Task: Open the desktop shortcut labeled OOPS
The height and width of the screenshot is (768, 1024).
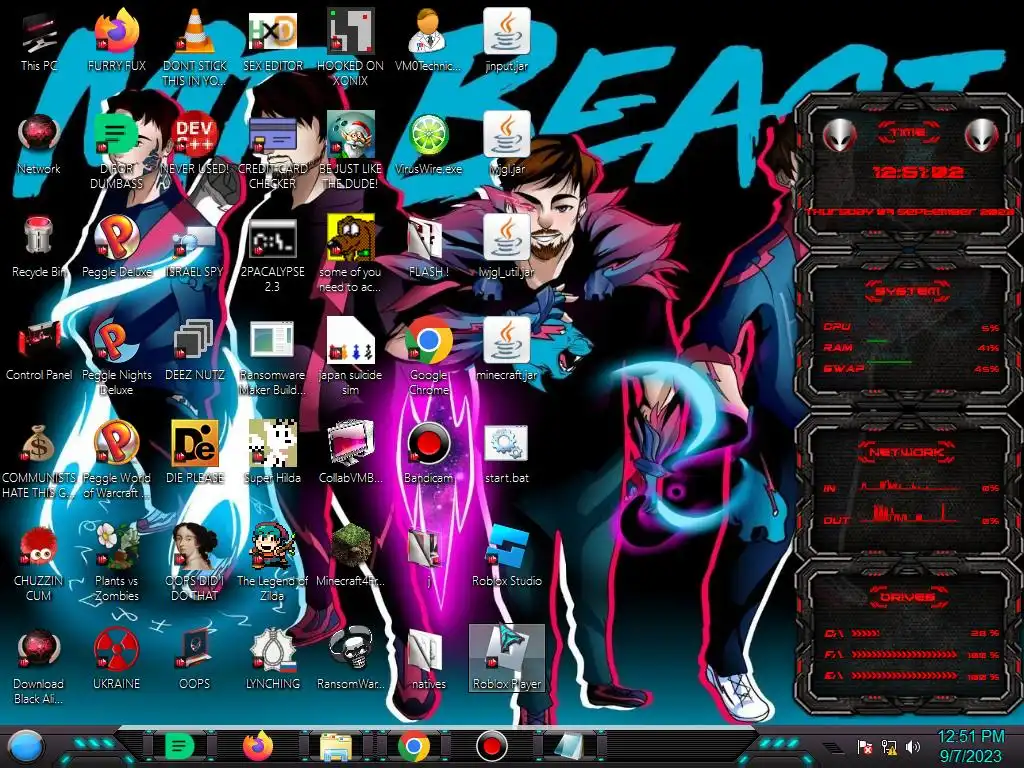Action: coord(195,658)
